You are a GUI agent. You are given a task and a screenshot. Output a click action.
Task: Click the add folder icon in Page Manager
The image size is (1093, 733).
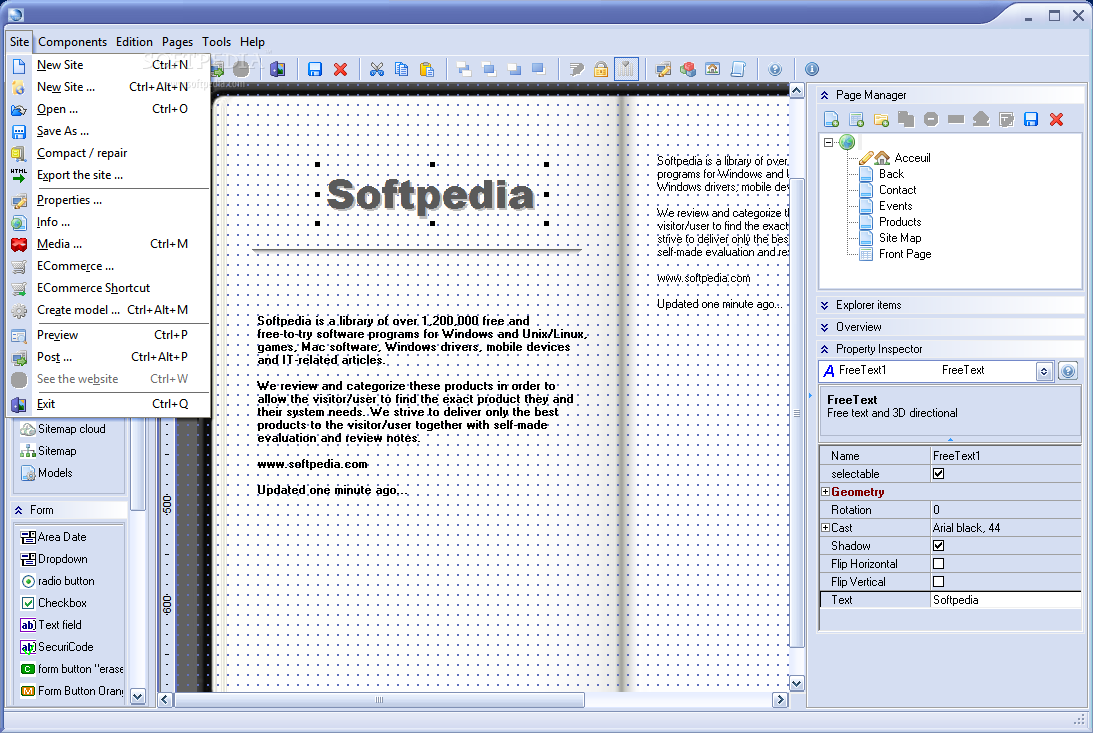(x=881, y=119)
